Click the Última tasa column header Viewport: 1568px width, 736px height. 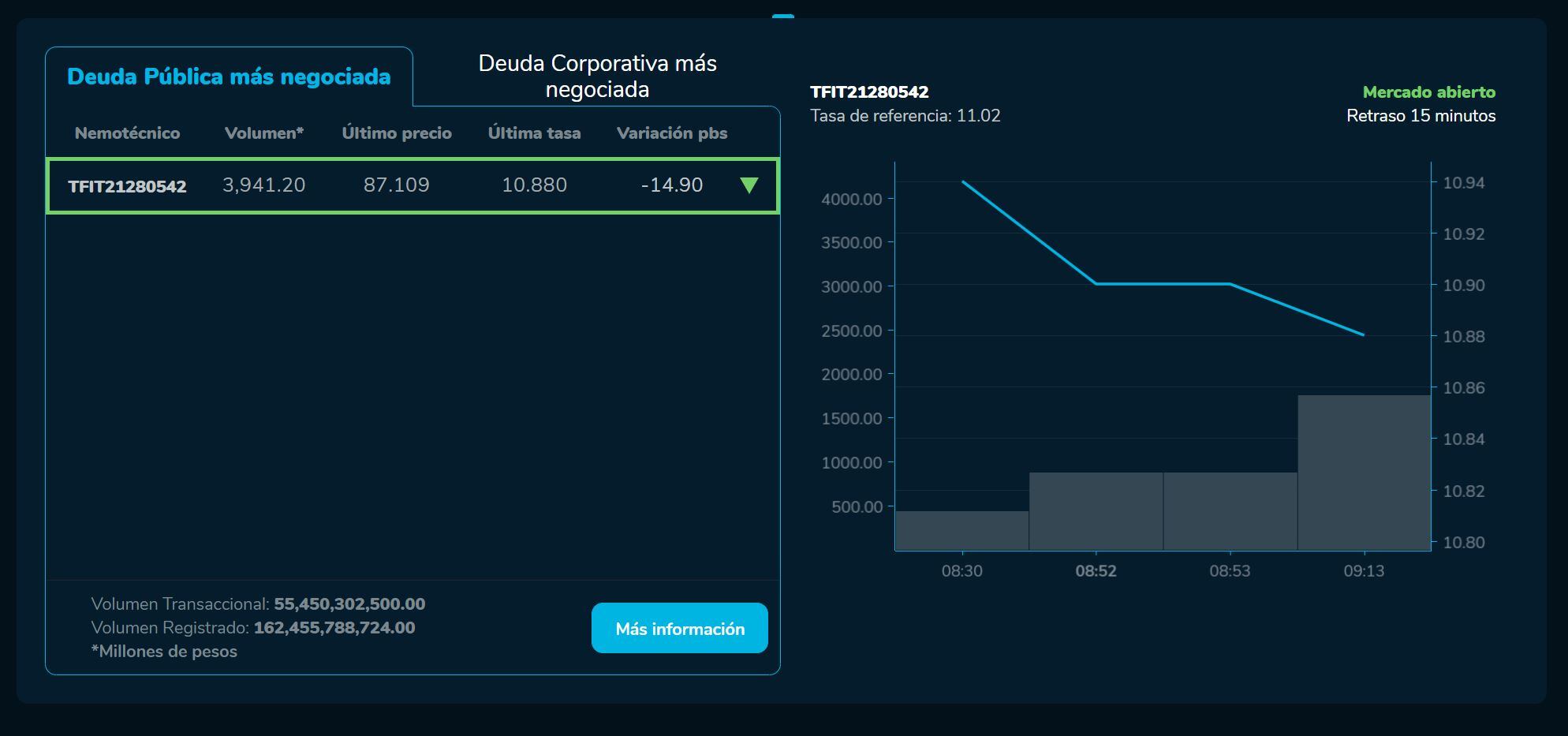pyautogui.click(x=534, y=133)
